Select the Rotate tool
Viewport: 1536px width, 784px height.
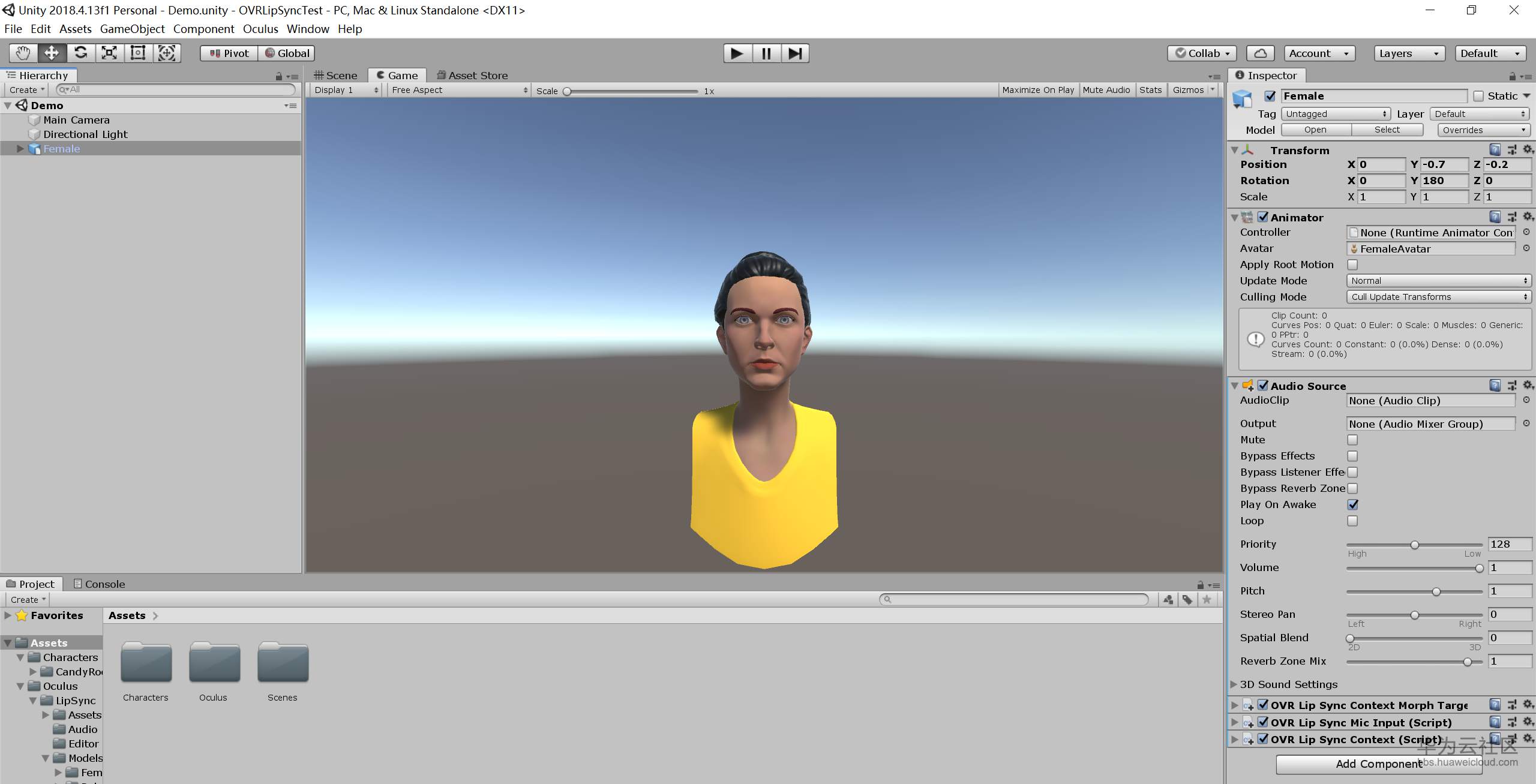(80, 53)
